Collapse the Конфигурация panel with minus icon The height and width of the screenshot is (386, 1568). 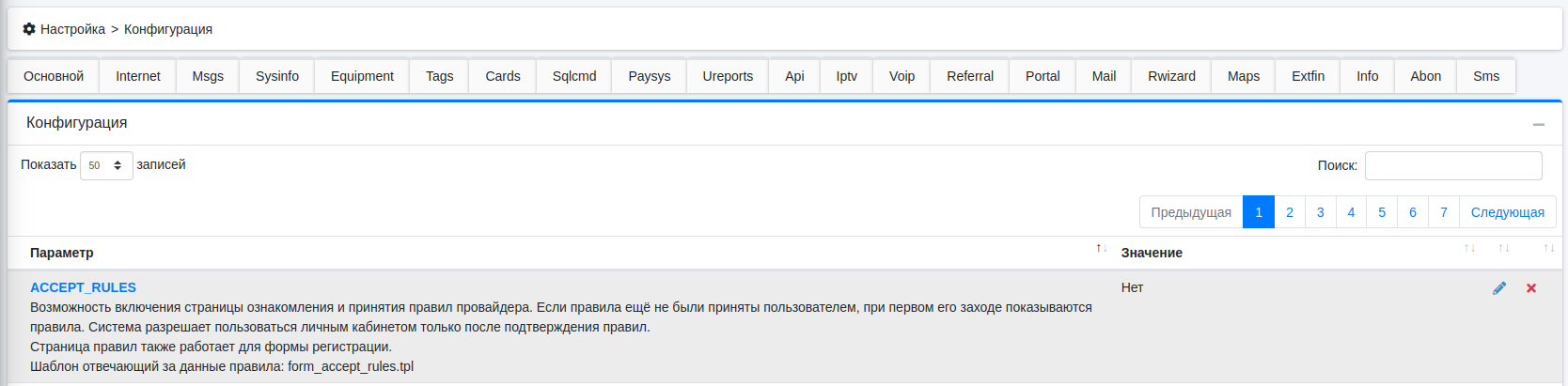(x=1538, y=124)
